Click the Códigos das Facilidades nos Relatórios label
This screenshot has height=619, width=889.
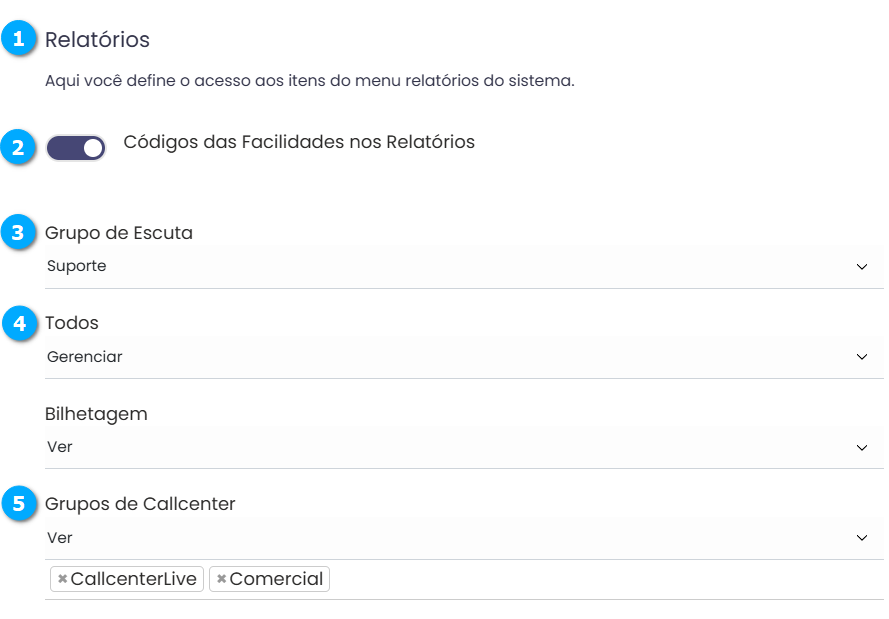299,142
